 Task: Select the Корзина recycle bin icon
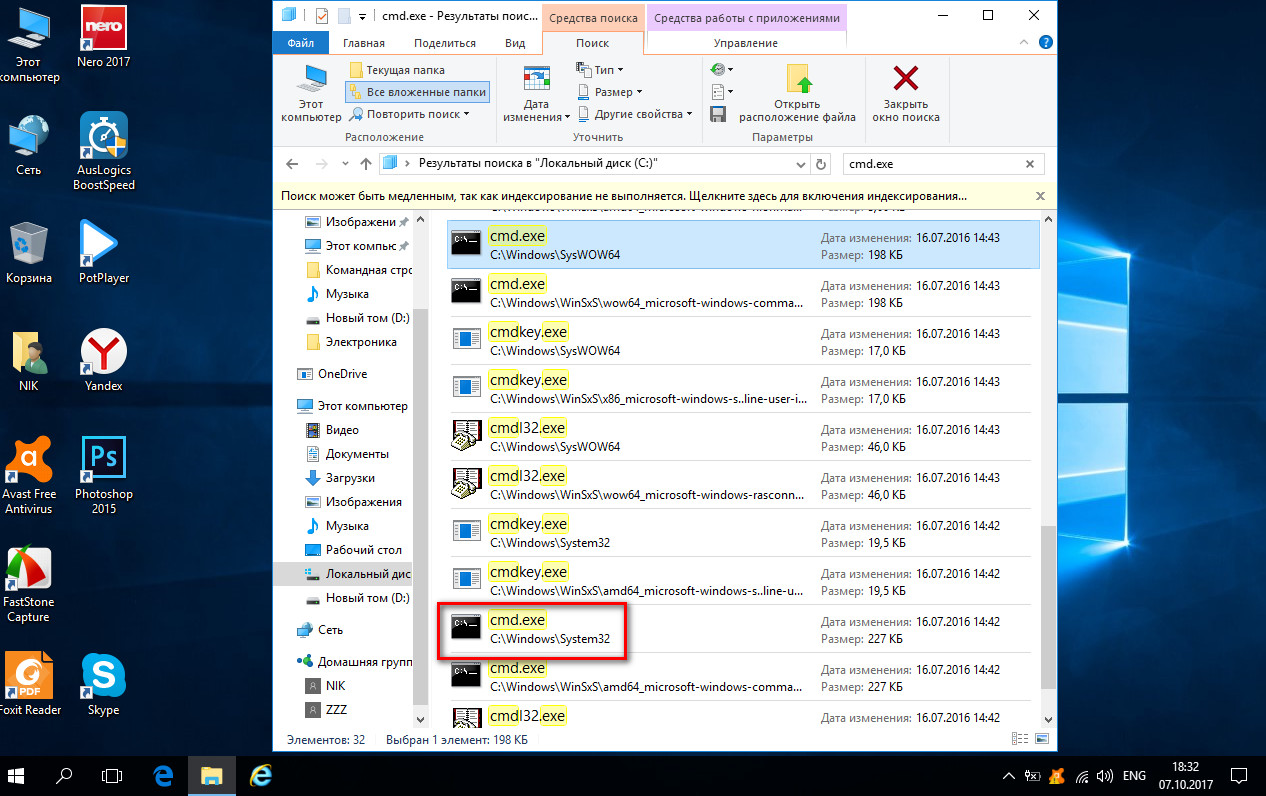[29, 252]
